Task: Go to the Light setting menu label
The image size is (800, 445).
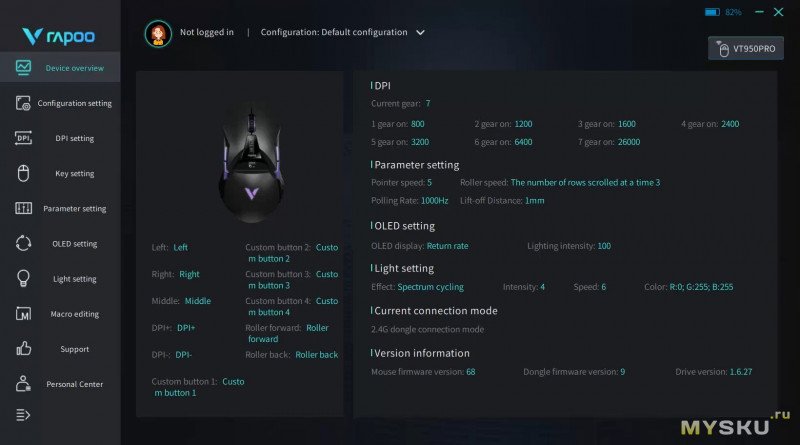Action: pyautogui.click(x=75, y=279)
